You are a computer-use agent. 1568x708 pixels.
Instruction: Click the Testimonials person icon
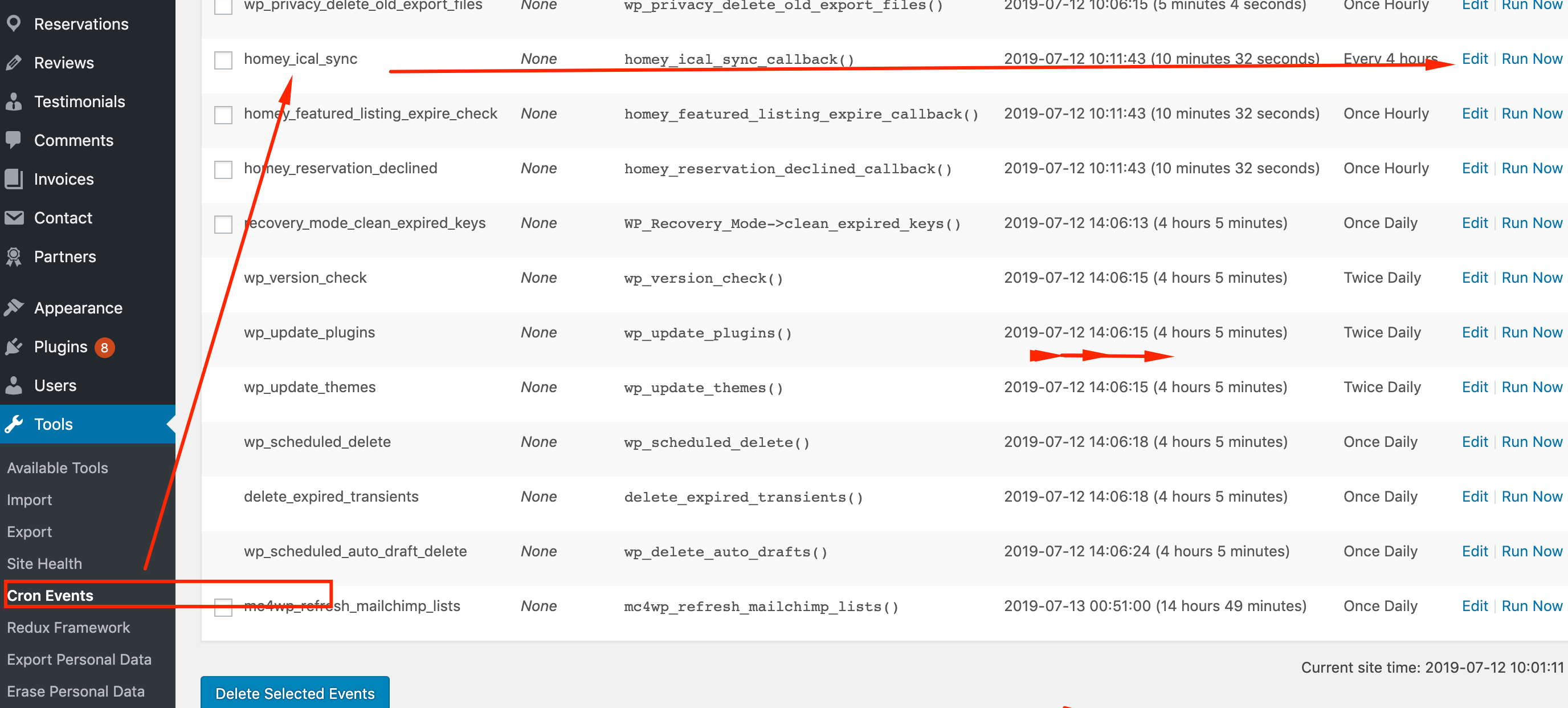(14, 101)
